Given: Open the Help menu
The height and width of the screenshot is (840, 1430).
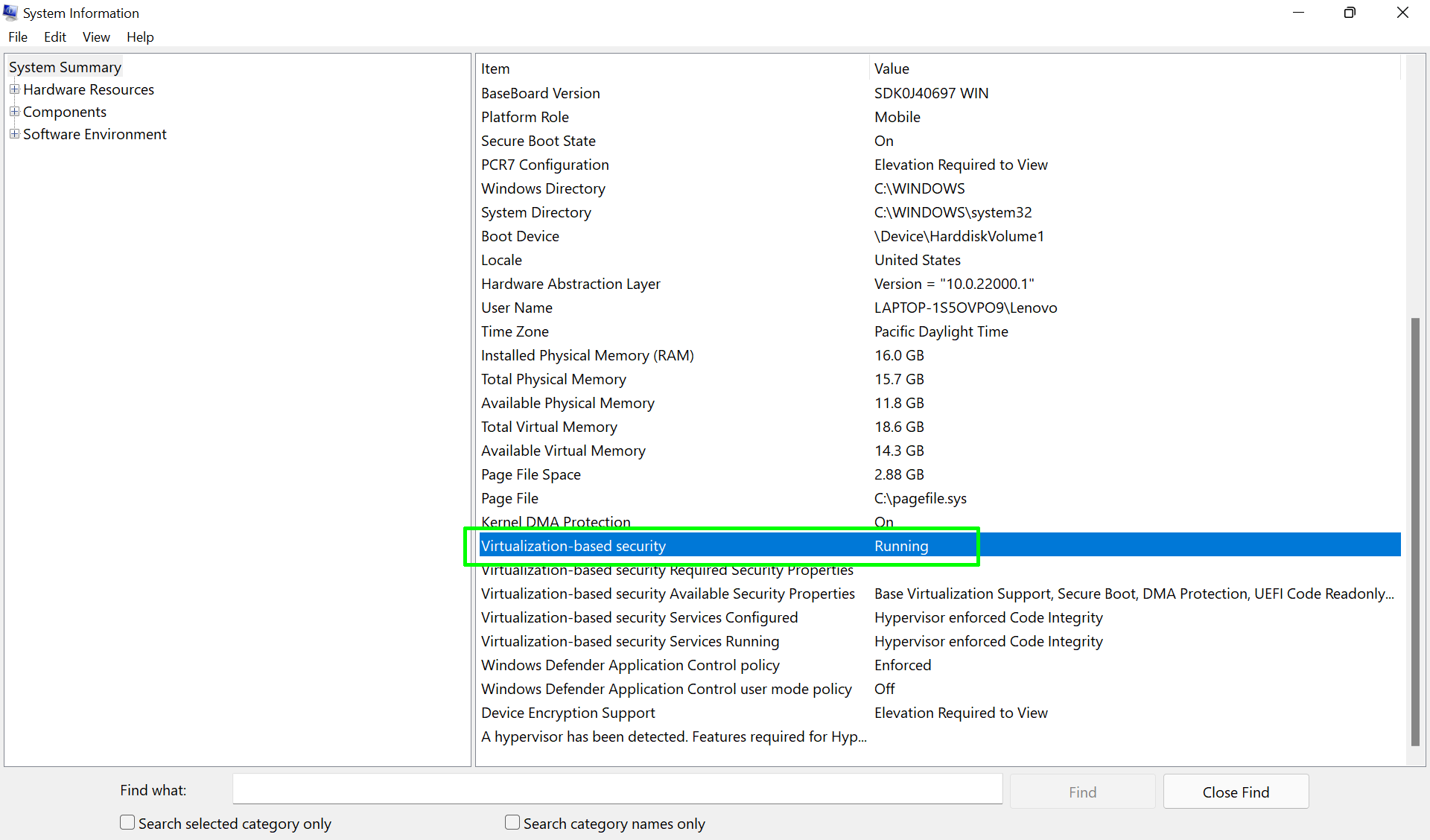Looking at the screenshot, I should [139, 37].
